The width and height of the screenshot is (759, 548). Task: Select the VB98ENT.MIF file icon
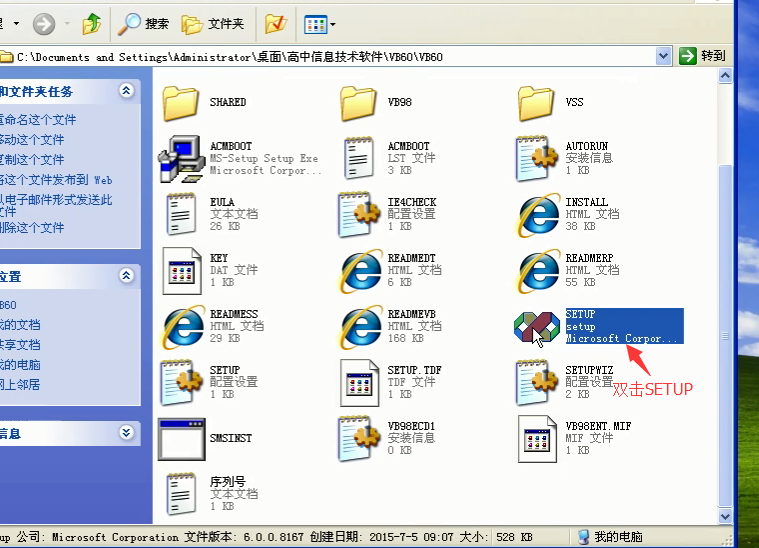pos(537,439)
